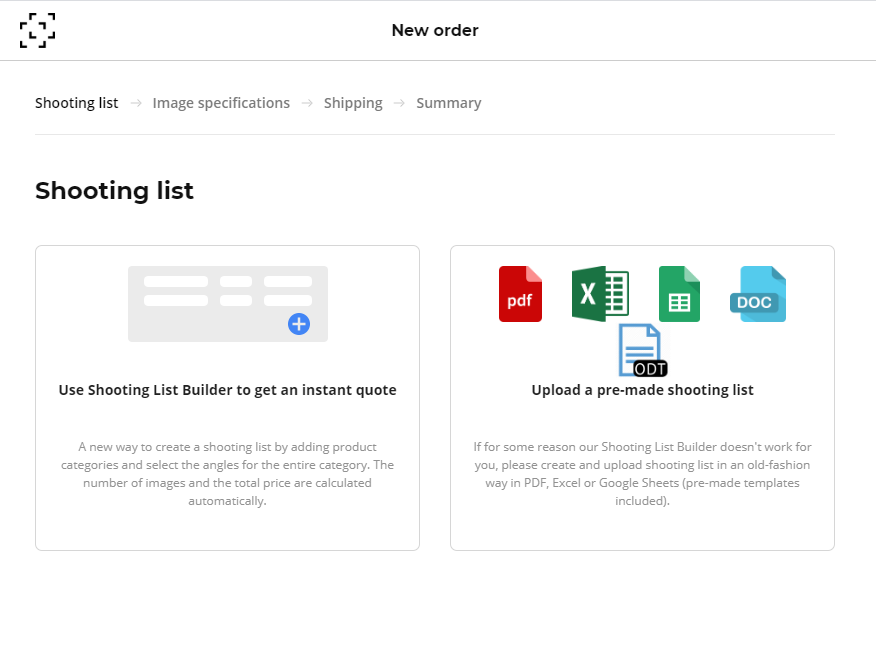The image size is (876, 656).
Task: Choose Upload a pre-made shooting list
Action: click(x=642, y=390)
